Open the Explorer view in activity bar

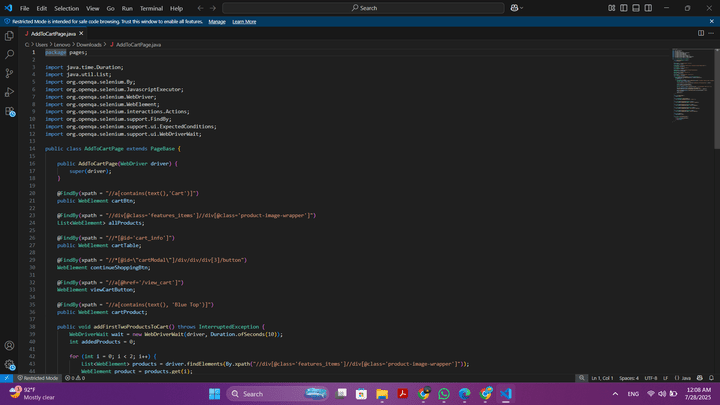(10, 35)
